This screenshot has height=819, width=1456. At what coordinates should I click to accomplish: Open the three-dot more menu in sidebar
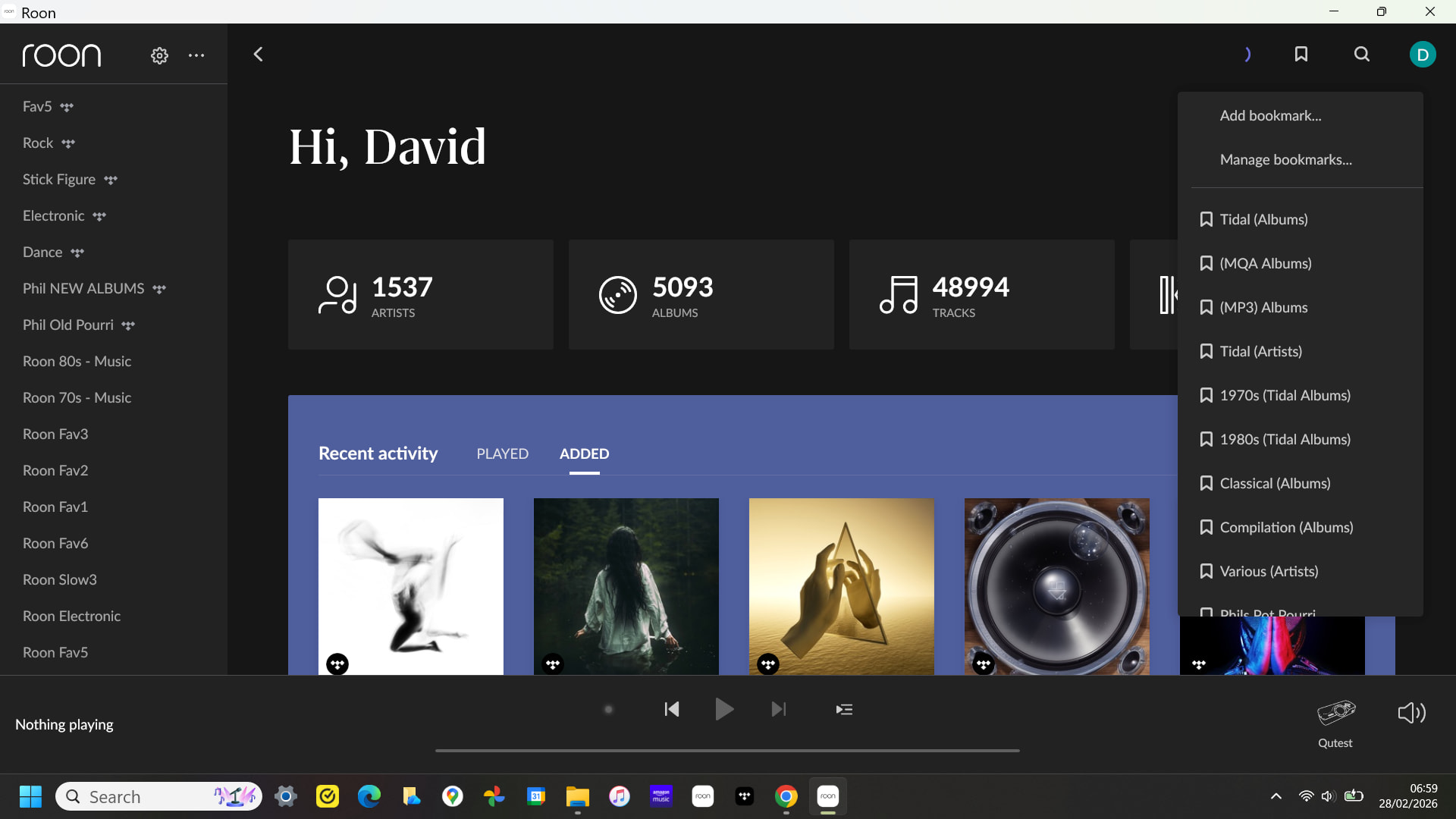coord(196,55)
